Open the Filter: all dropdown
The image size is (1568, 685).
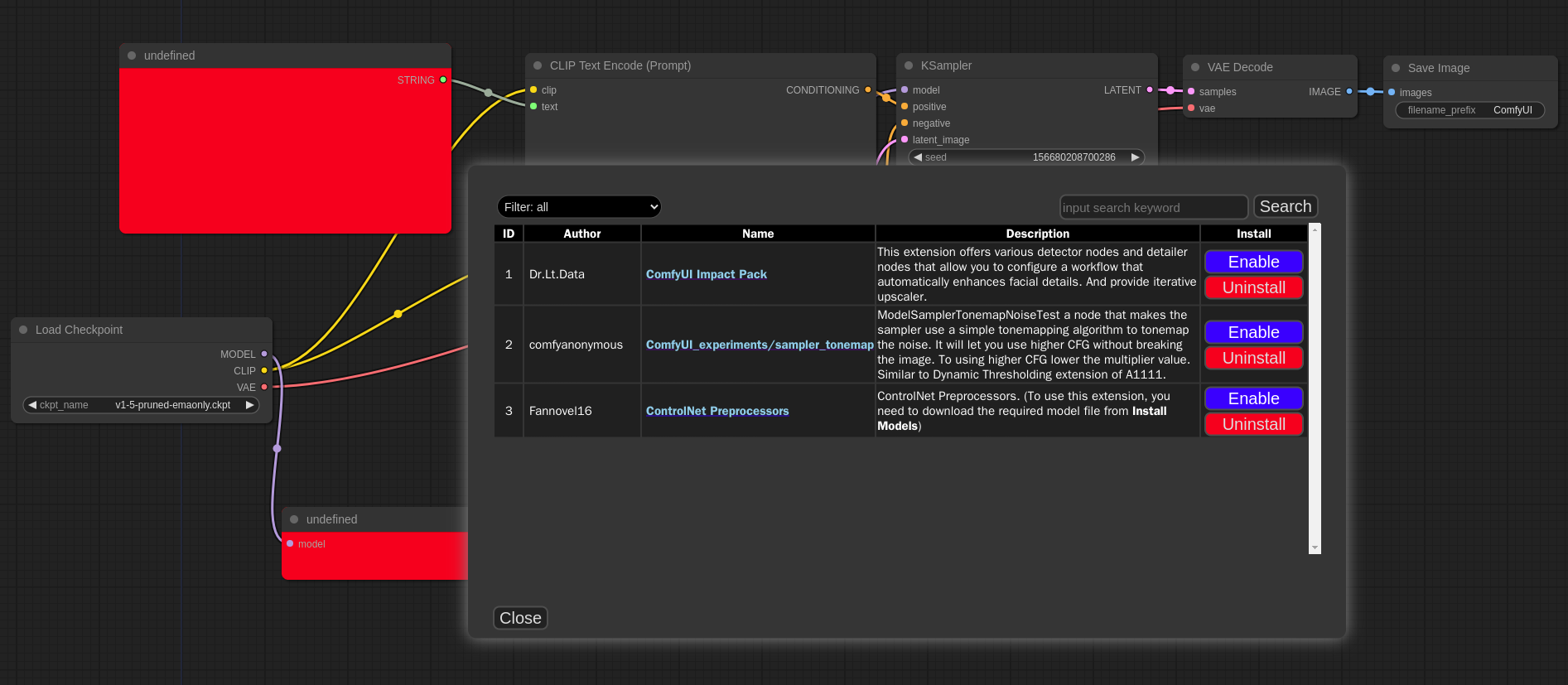[x=579, y=207]
